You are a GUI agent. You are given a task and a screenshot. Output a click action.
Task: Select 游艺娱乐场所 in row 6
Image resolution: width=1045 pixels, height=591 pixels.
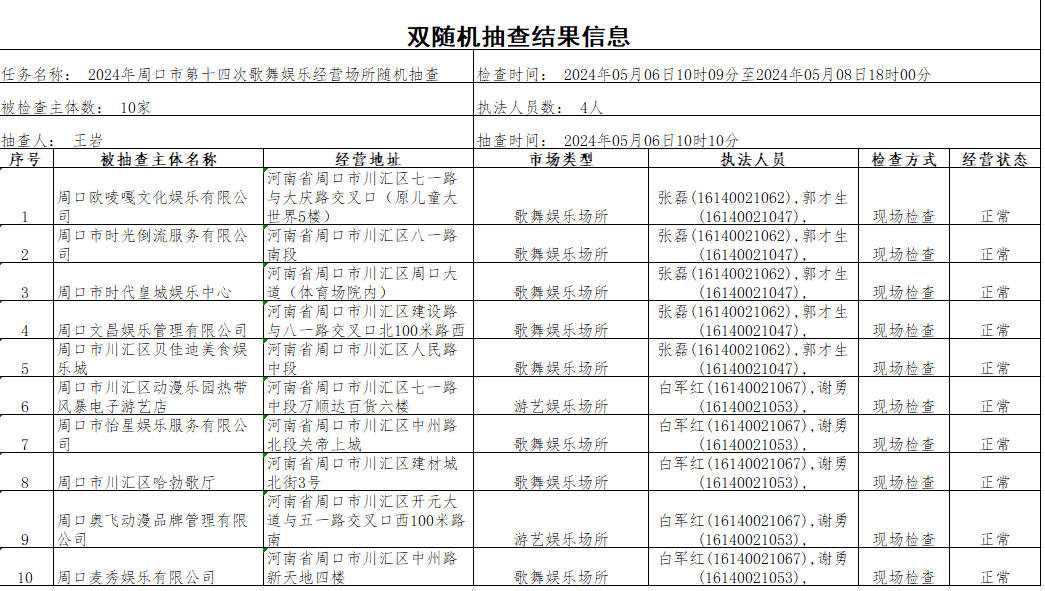(561, 396)
